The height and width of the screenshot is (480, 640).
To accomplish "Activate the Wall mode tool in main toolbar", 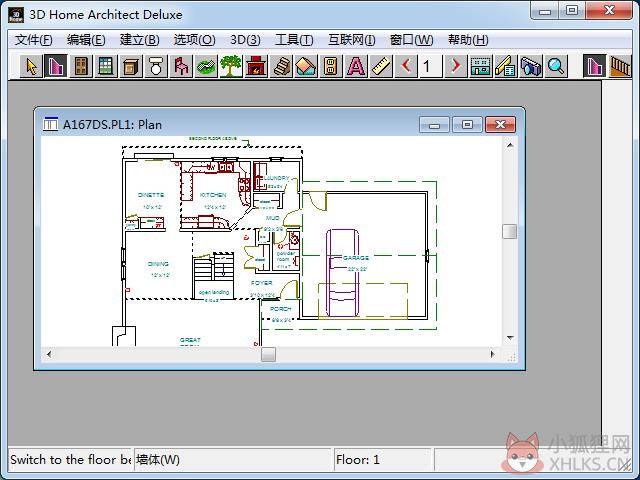I will [x=56, y=66].
